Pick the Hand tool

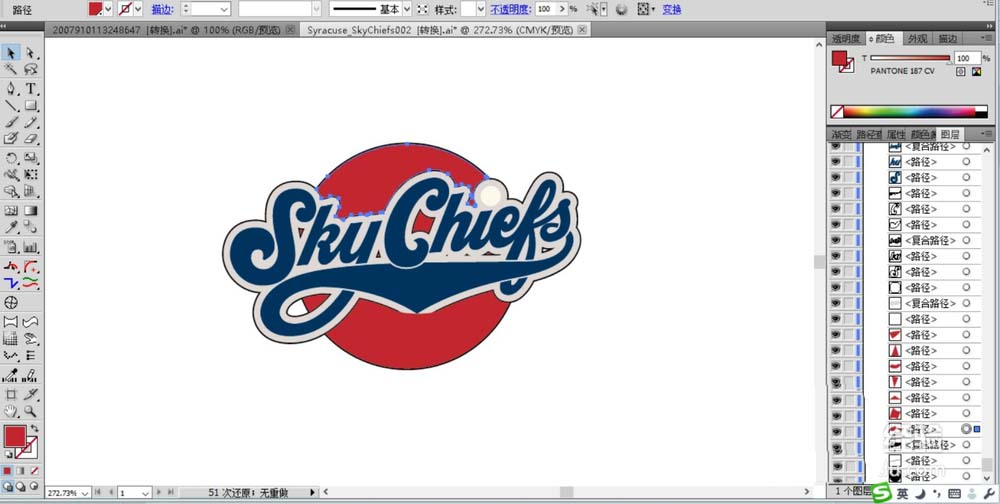click(x=11, y=411)
